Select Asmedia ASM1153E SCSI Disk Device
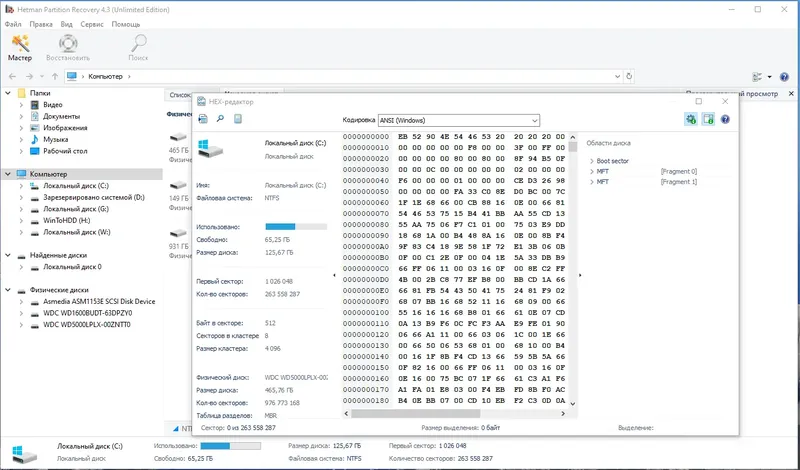The width and height of the screenshot is (800, 470). pos(99,302)
